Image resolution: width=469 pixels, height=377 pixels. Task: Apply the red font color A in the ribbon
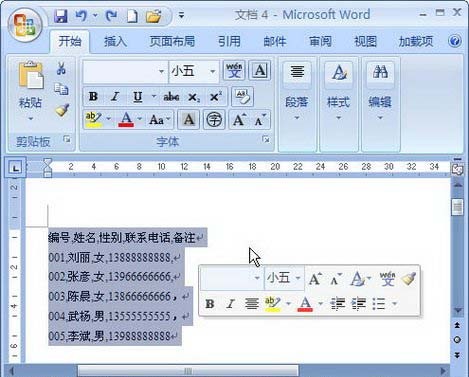[x=126, y=119]
